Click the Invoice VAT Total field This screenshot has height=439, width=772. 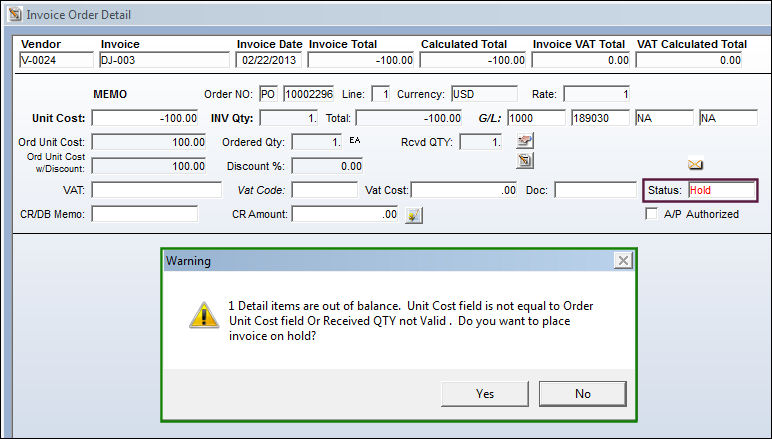coord(580,60)
